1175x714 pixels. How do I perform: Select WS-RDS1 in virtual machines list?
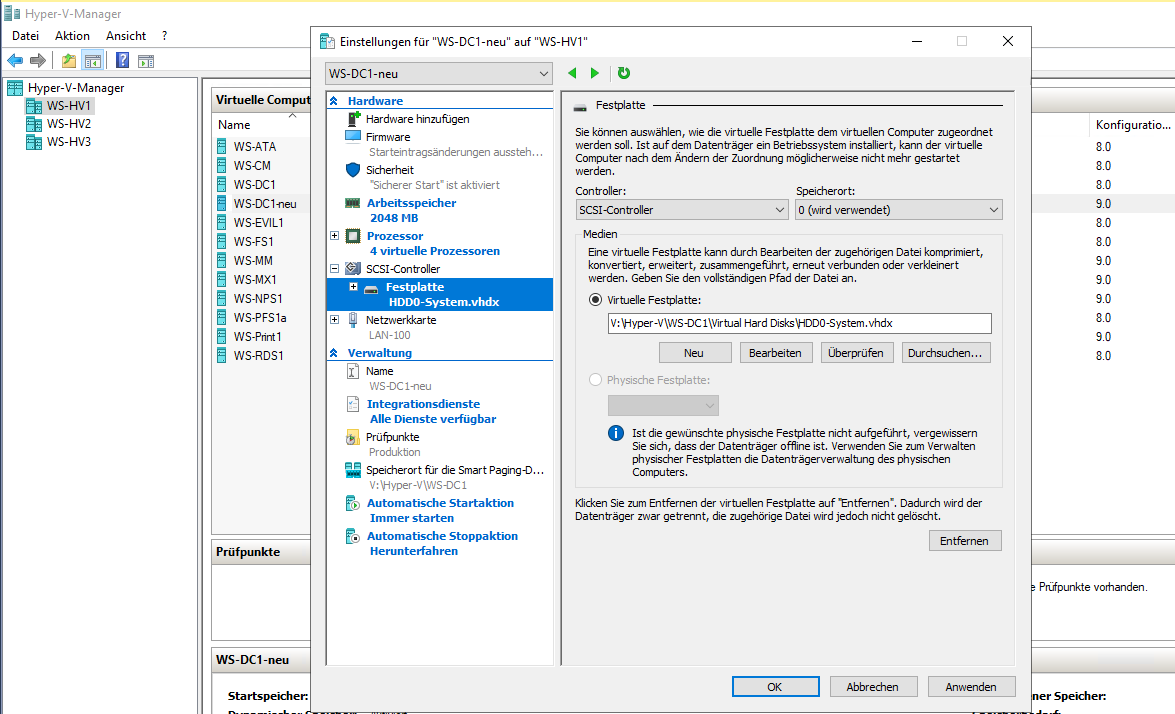coord(259,356)
